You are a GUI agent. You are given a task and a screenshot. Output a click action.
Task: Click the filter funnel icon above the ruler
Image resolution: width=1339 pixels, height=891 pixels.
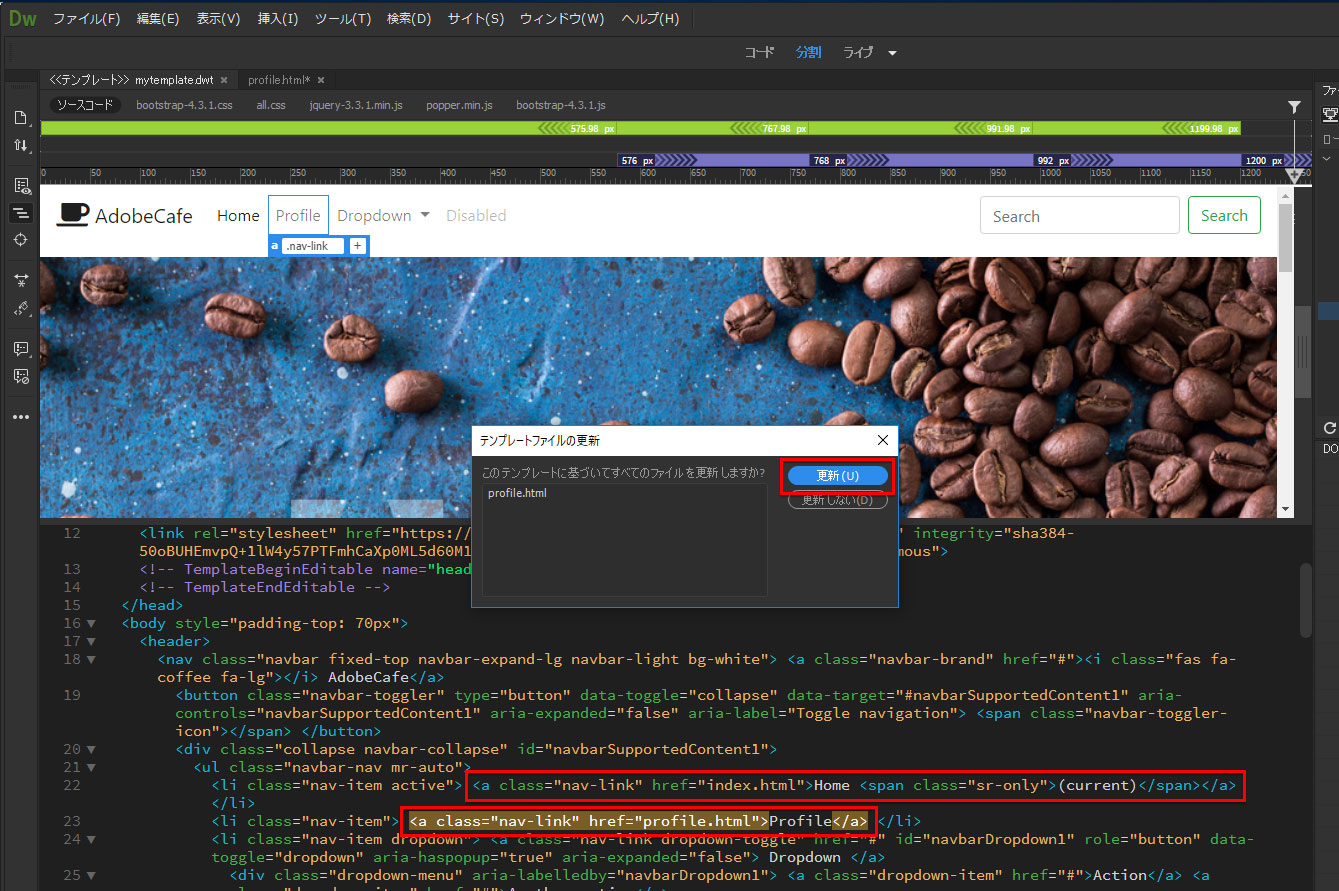[x=1294, y=107]
